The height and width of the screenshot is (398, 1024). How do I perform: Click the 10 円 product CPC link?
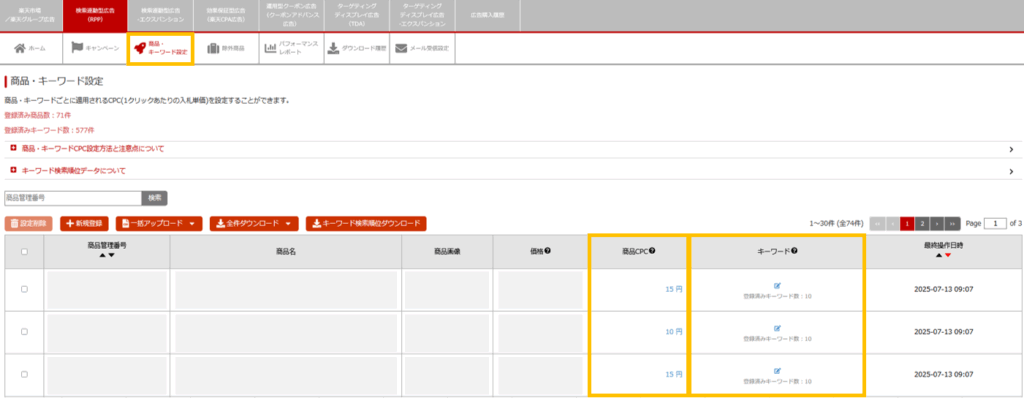tap(674, 331)
